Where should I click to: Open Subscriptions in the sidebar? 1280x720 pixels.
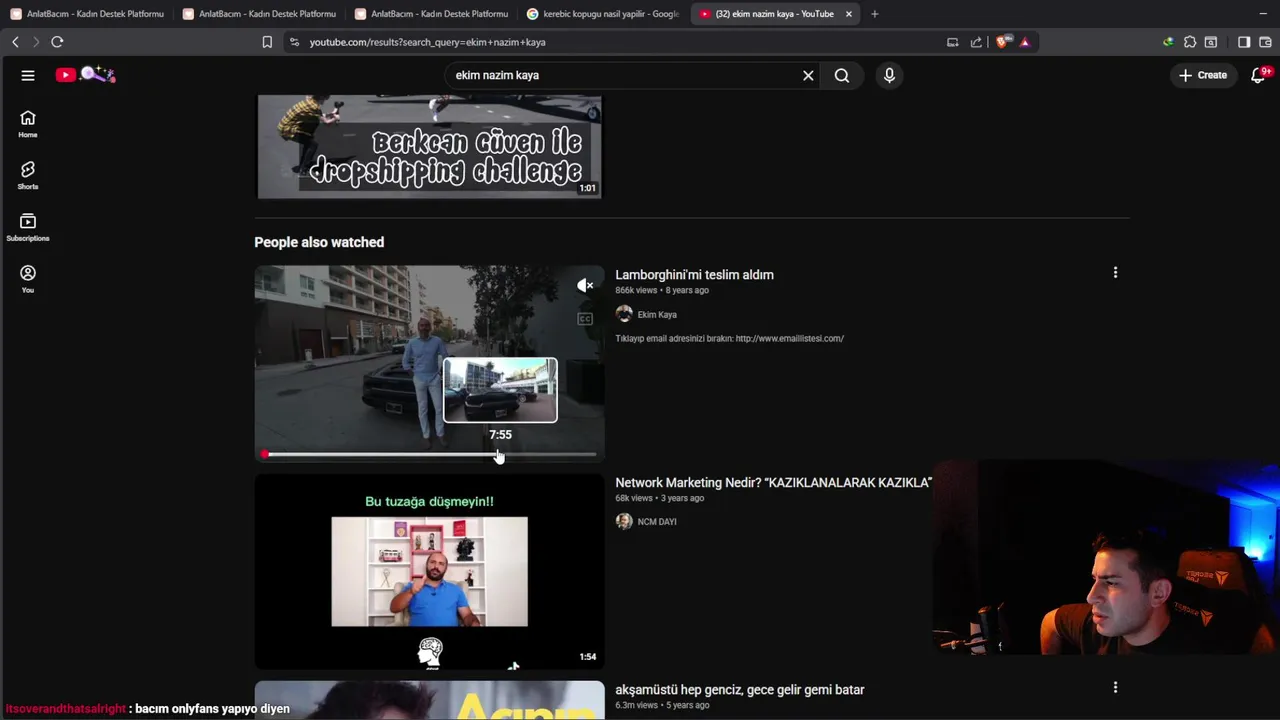point(28,228)
